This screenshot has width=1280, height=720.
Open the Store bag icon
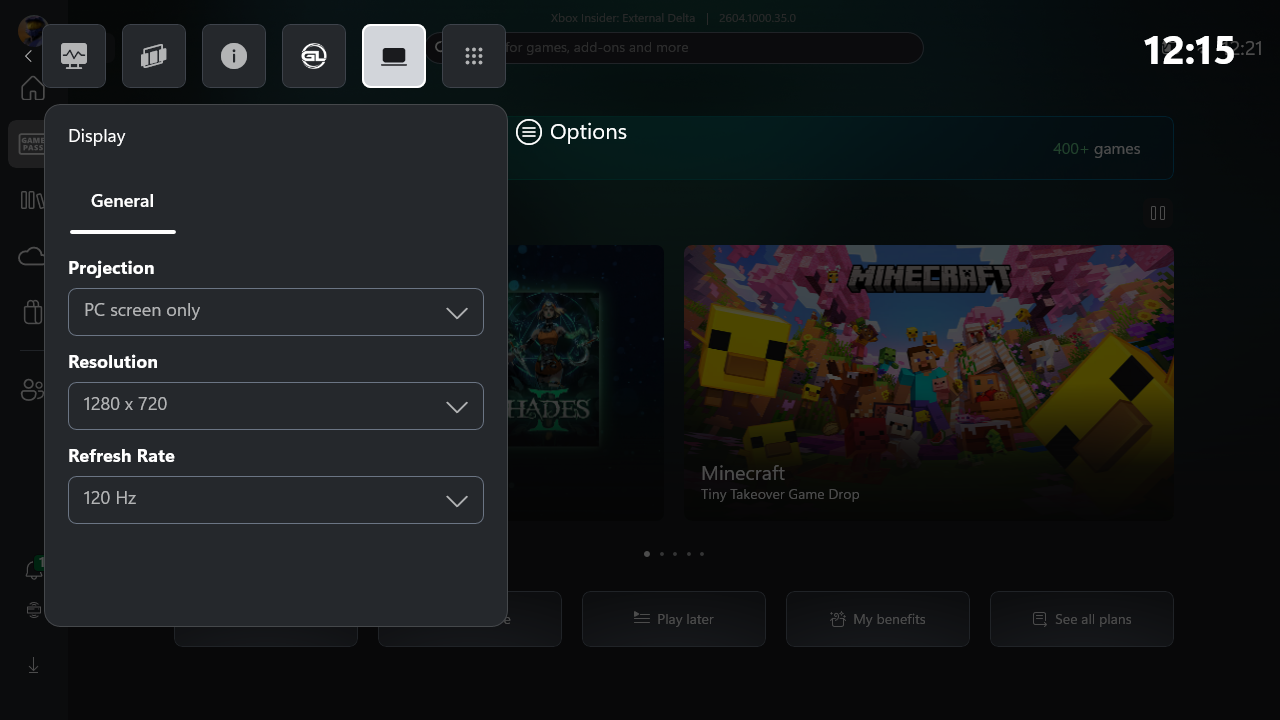click(32, 312)
